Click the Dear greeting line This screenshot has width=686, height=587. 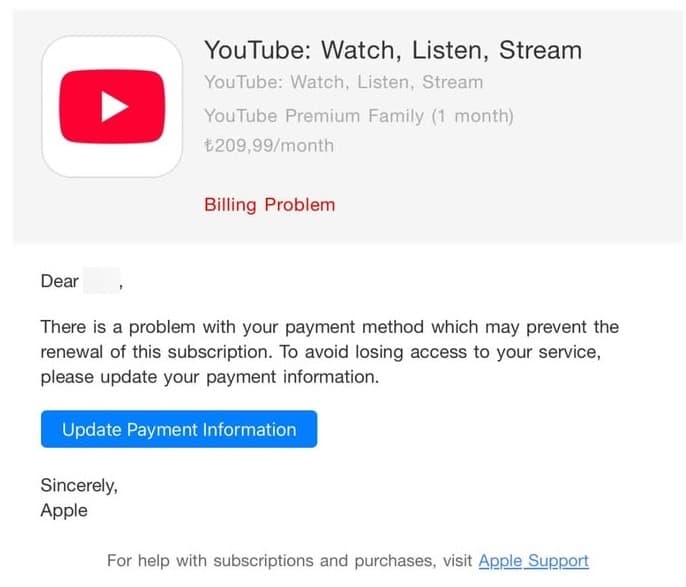82,281
